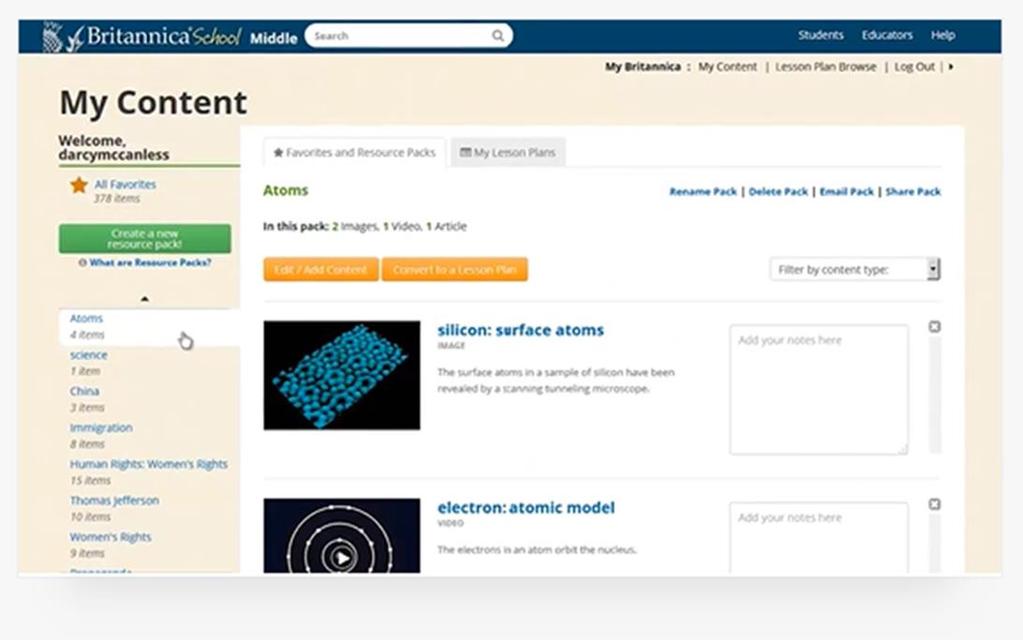Play the electron: atomic model video
1023x640 pixels.
(342, 557)
